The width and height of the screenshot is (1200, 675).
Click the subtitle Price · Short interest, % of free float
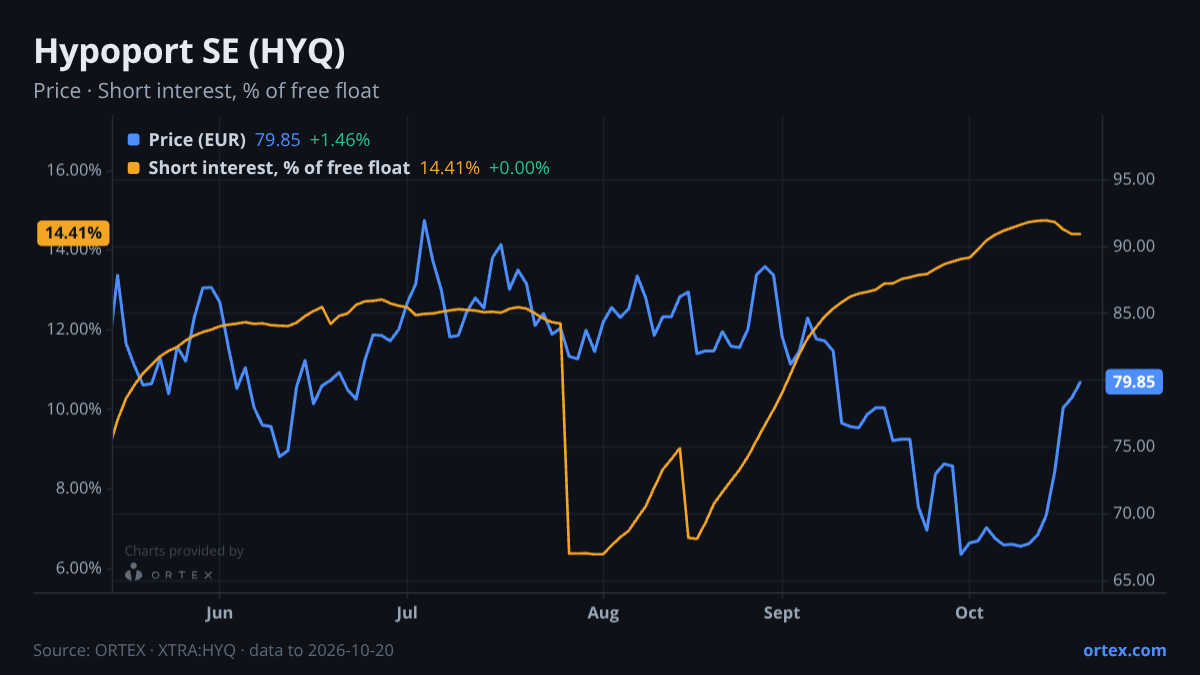click(x=206, y=91)
